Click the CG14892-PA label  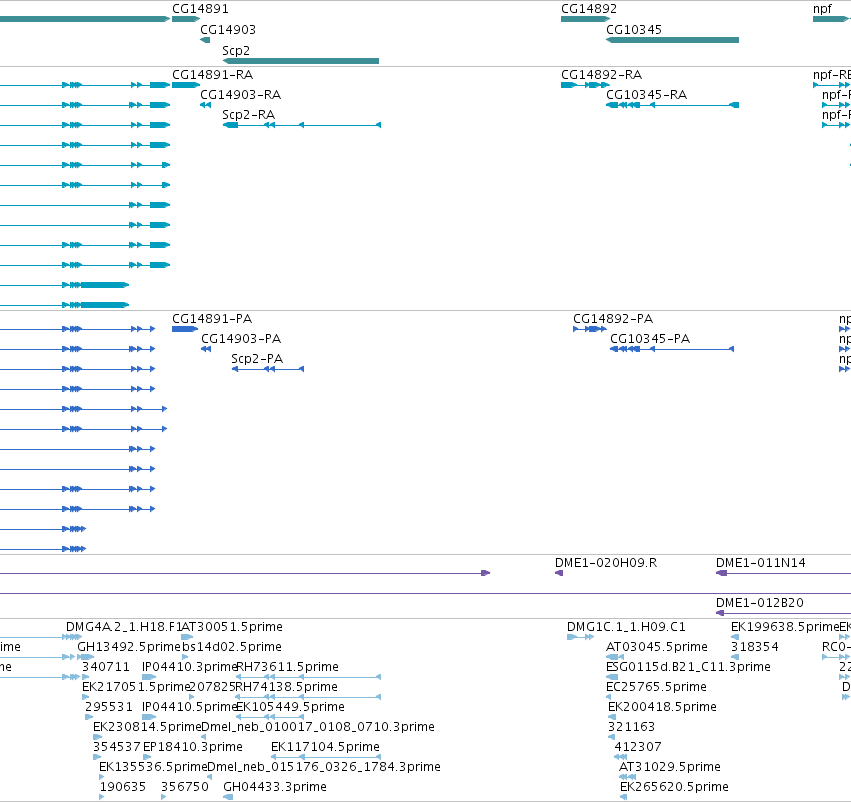(x=613, y=319)
